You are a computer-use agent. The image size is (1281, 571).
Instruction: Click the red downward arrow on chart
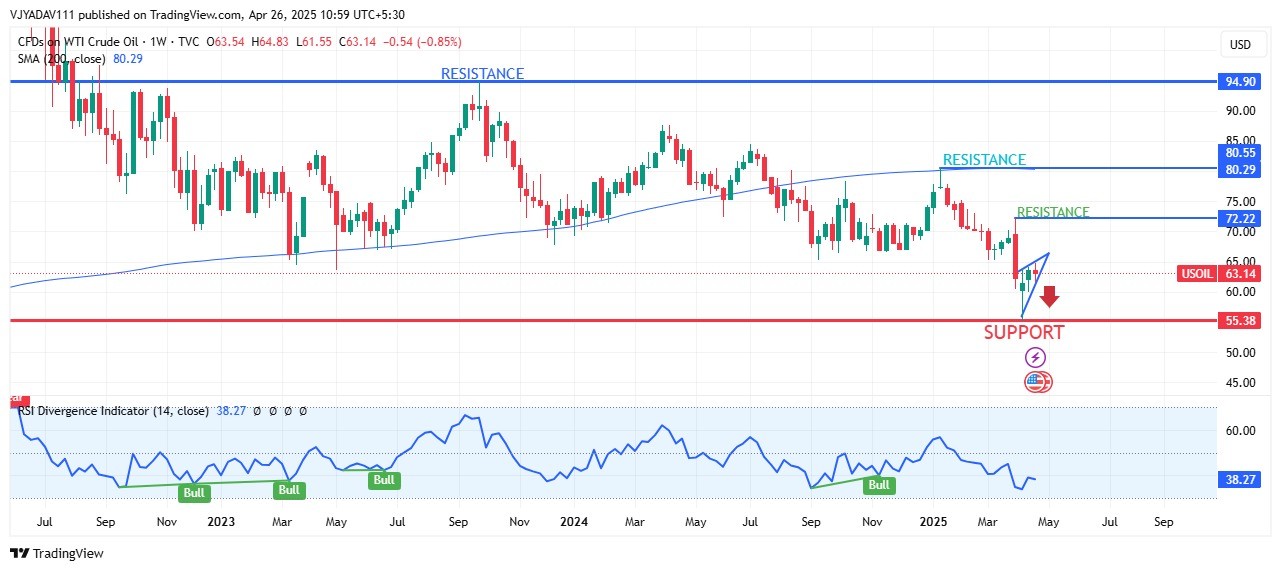coord(1049,296)
